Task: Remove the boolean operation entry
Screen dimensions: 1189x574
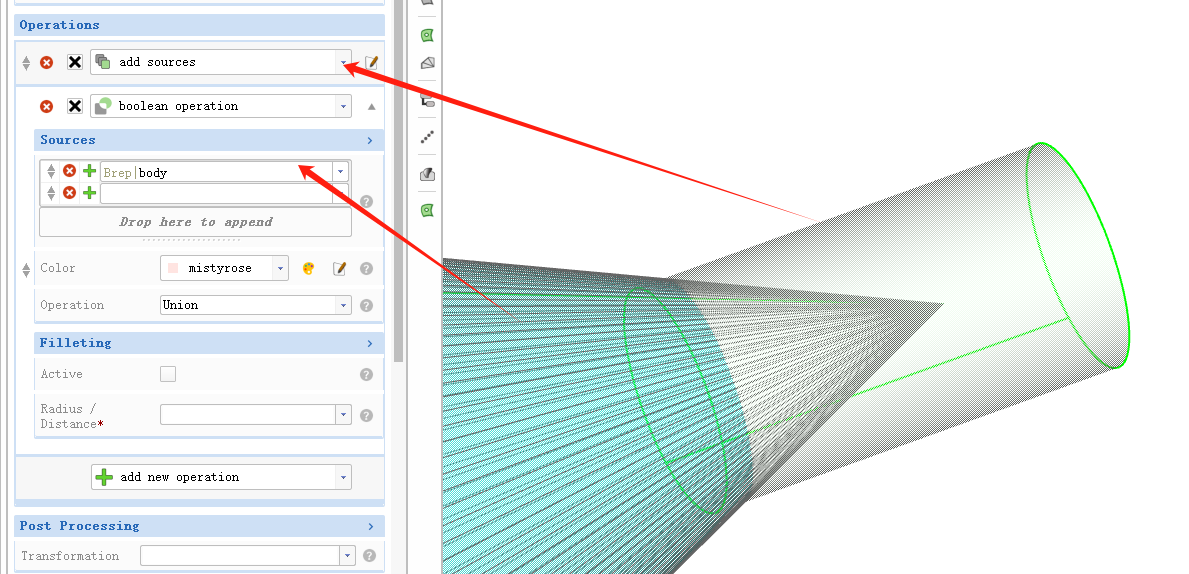Action: [x=46, y=106]
